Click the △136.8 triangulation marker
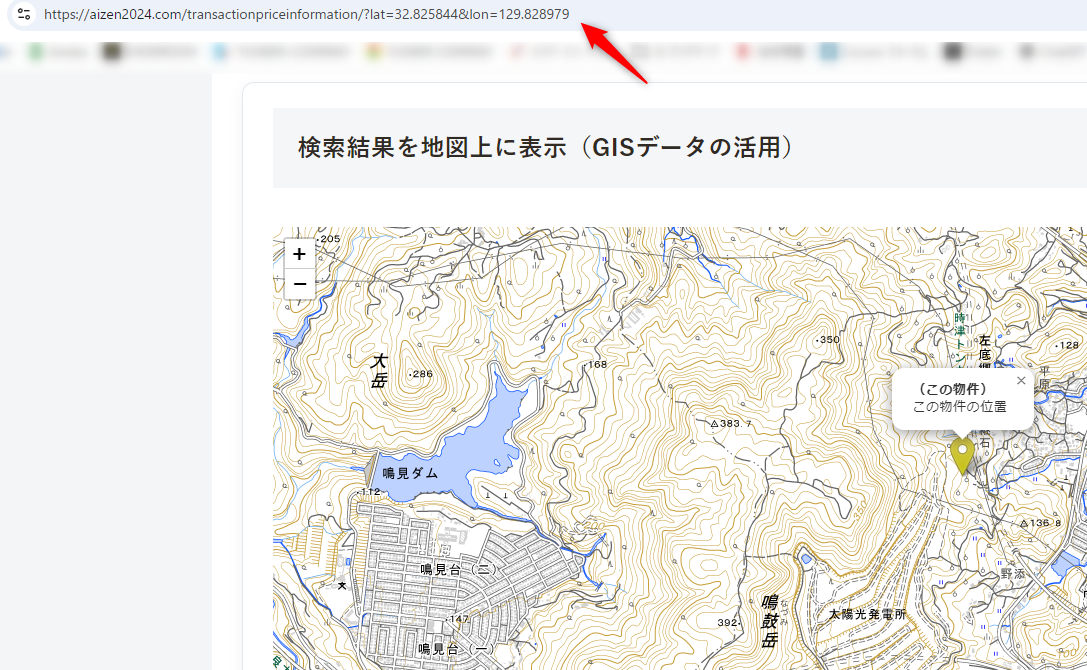 pyautogui.click(x=1024, y=523)
